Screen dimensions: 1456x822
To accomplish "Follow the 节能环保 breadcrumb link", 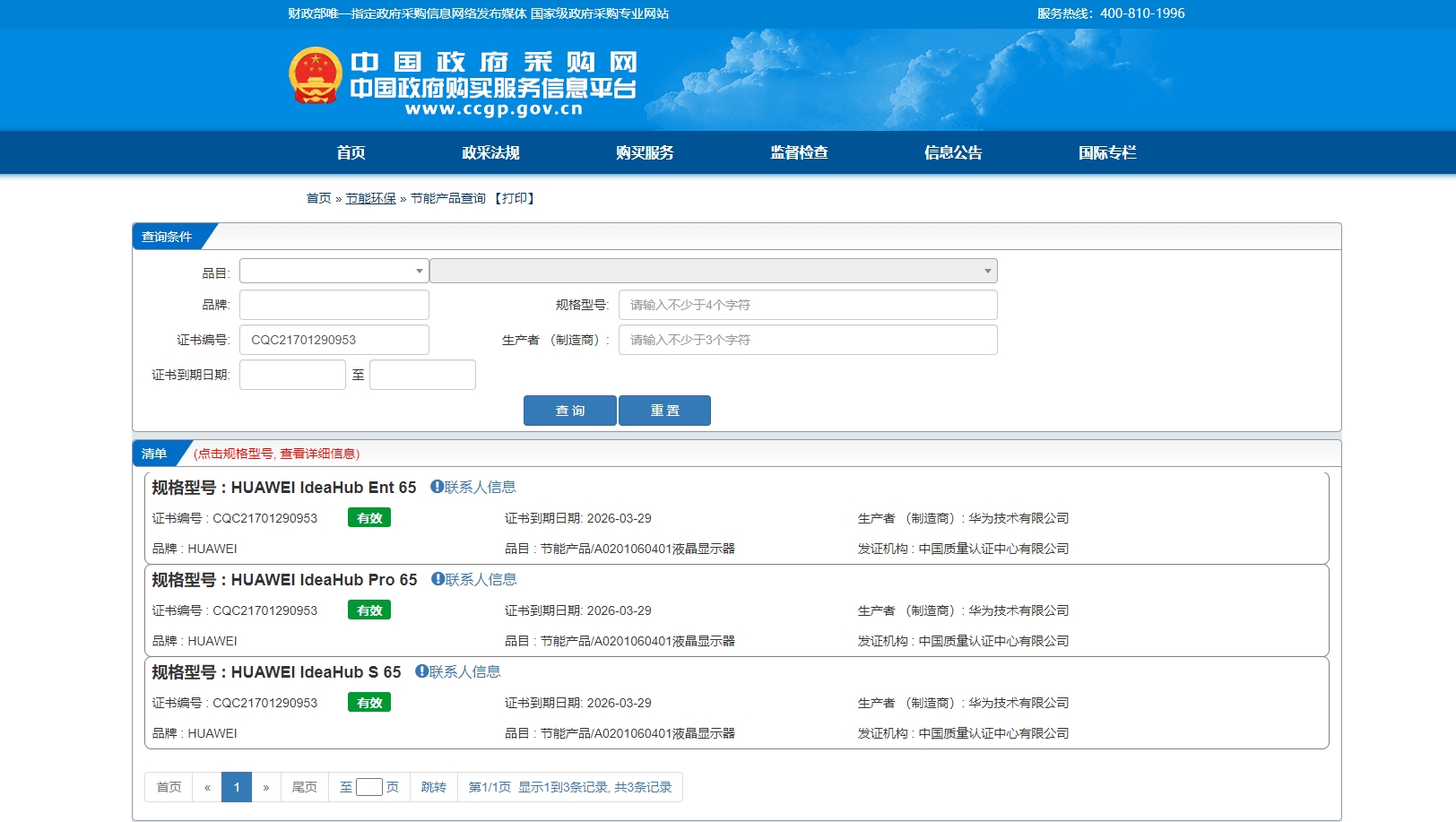I will (x=370, y=198).
